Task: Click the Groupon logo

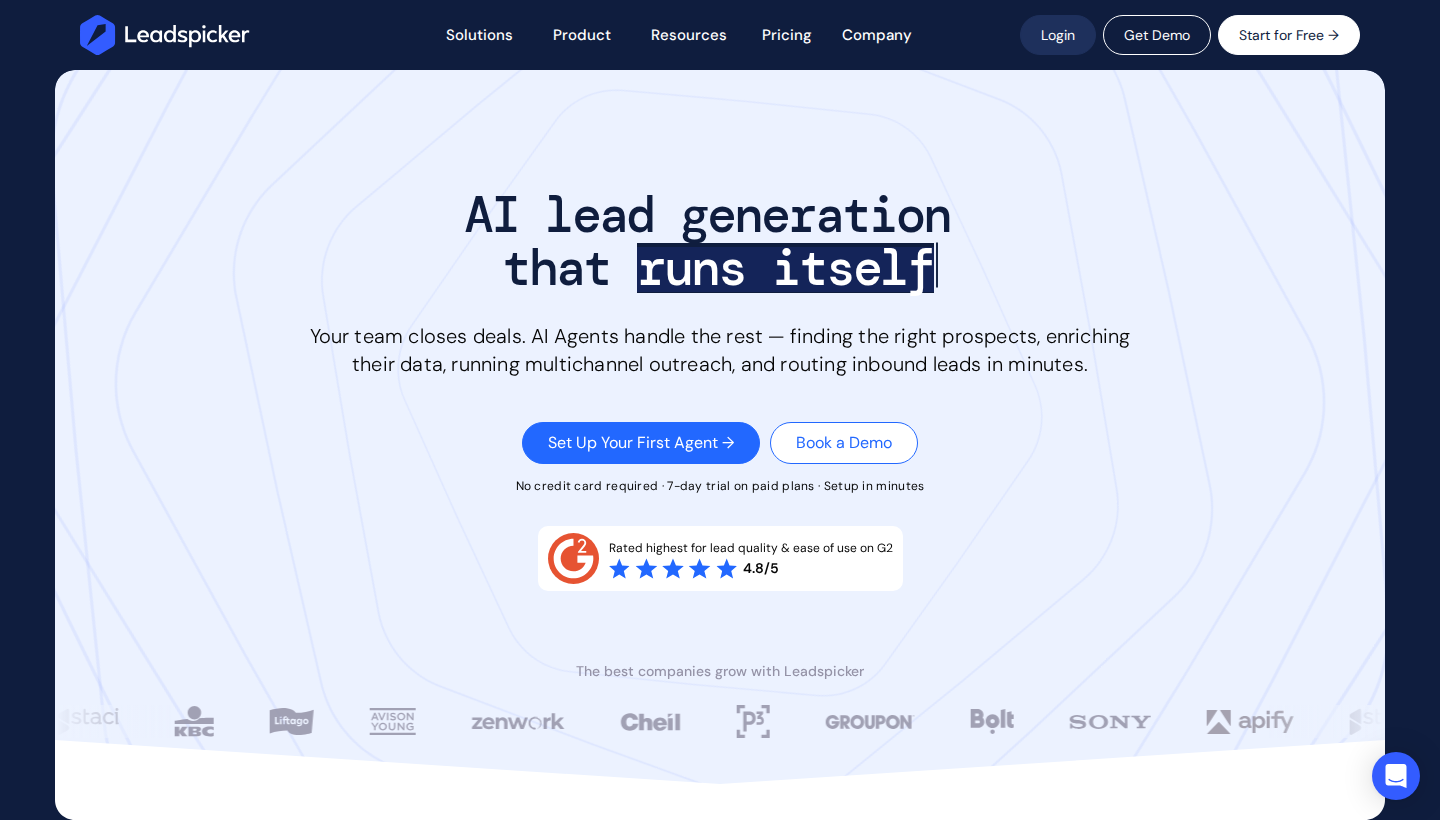Action: coord(868,722)
